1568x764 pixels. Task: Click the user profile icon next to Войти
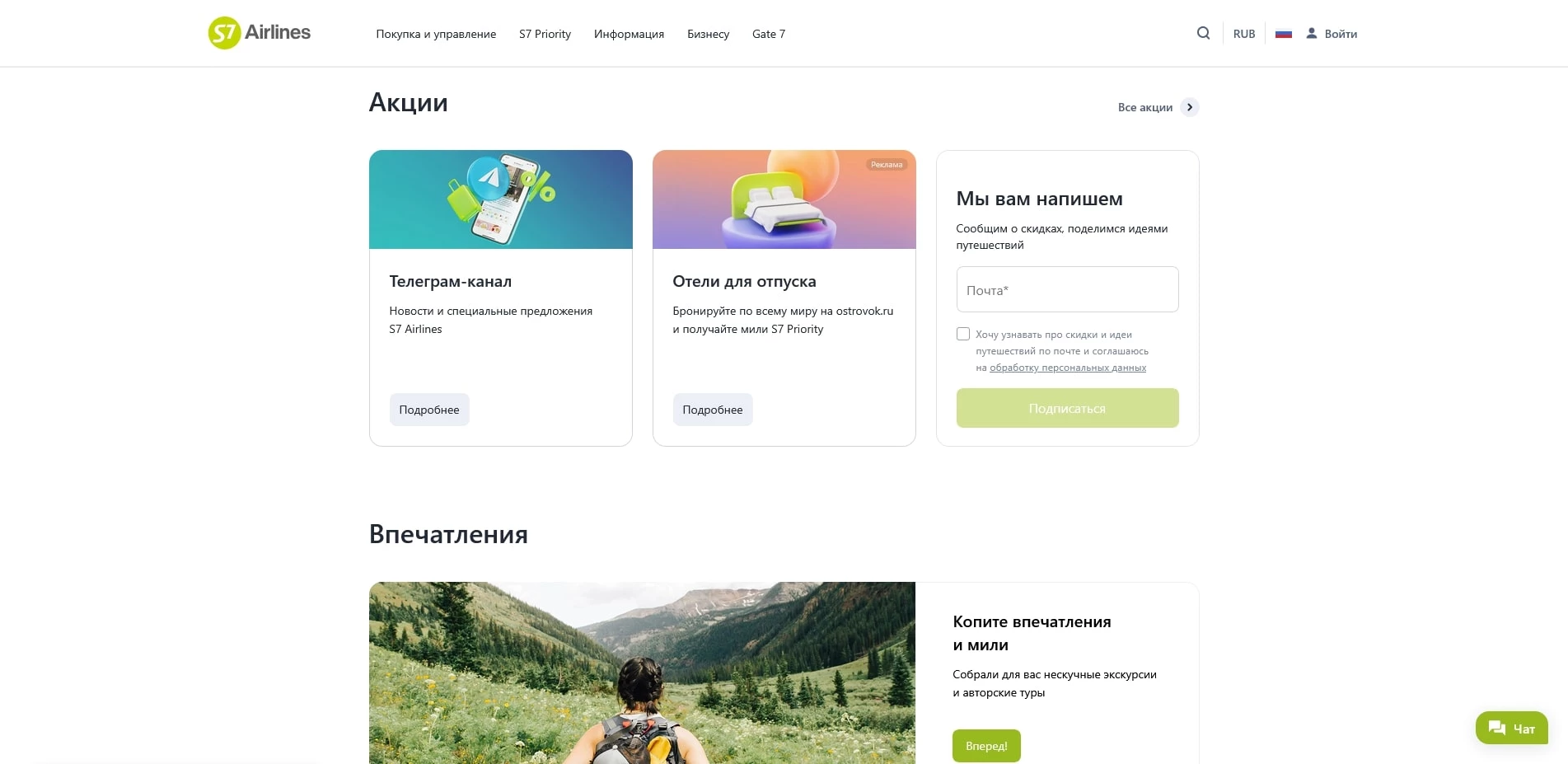click(1311, 33)
